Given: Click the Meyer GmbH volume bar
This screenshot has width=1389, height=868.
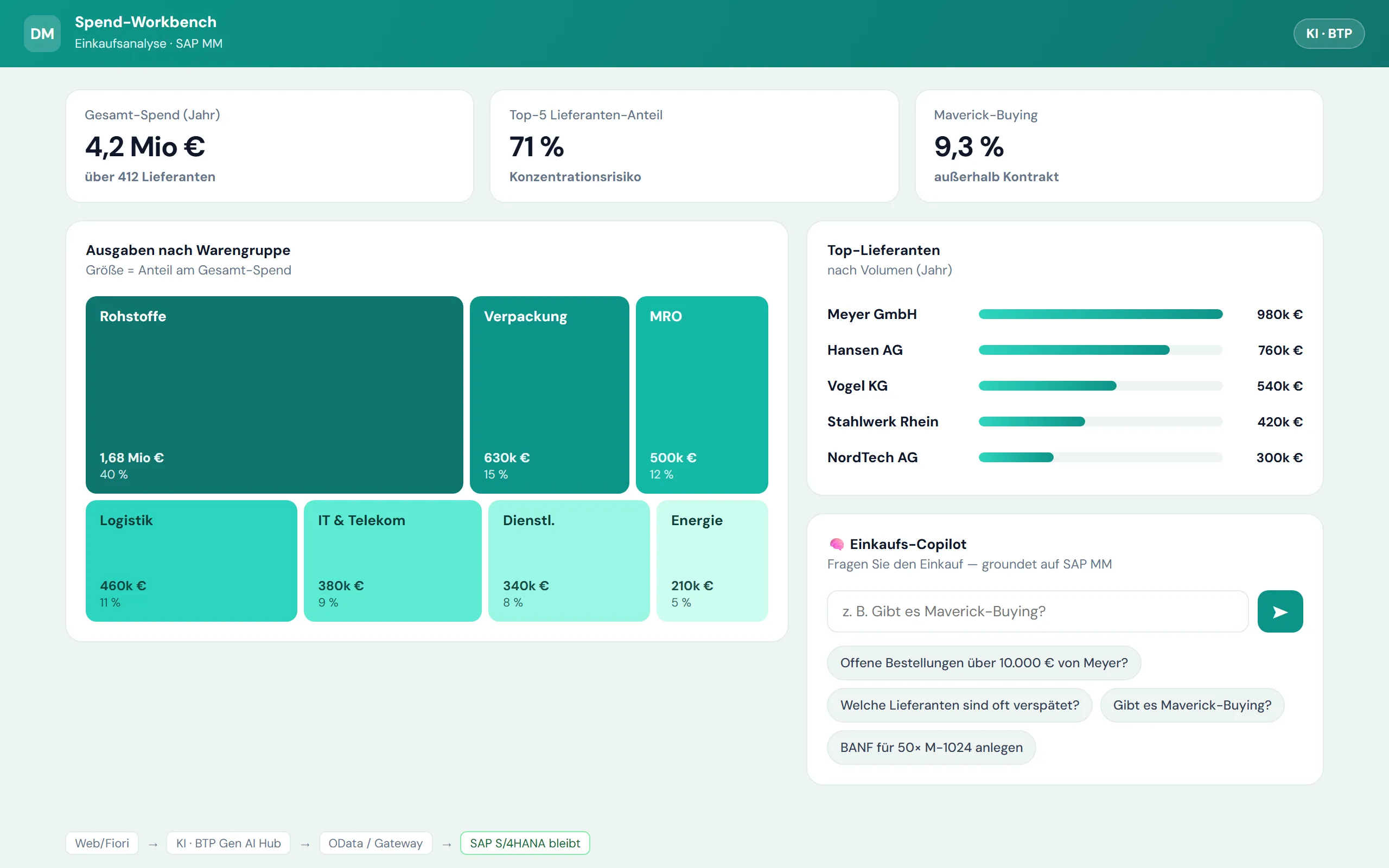Looking at the screenshot, I should 1100,314.
